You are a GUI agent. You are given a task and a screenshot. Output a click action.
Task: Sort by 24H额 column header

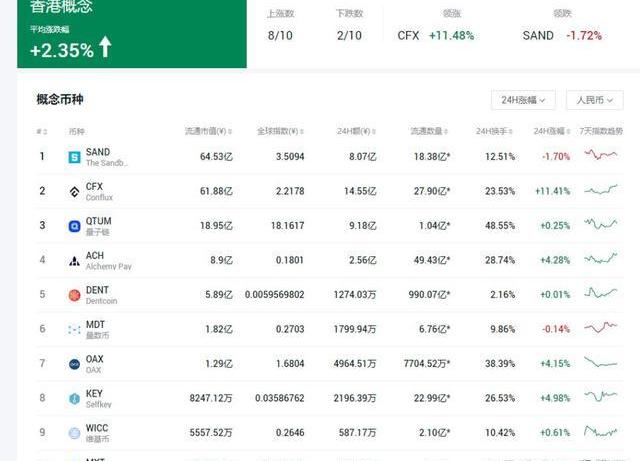click(x=356, y=131)
